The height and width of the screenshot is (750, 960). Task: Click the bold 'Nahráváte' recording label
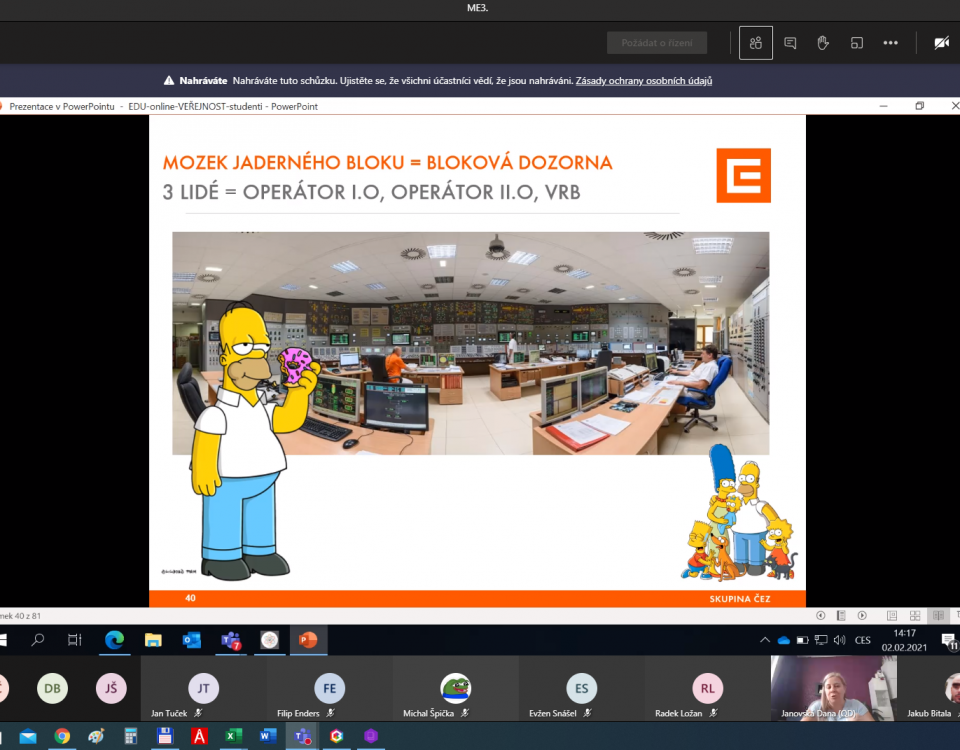point(203,81)
